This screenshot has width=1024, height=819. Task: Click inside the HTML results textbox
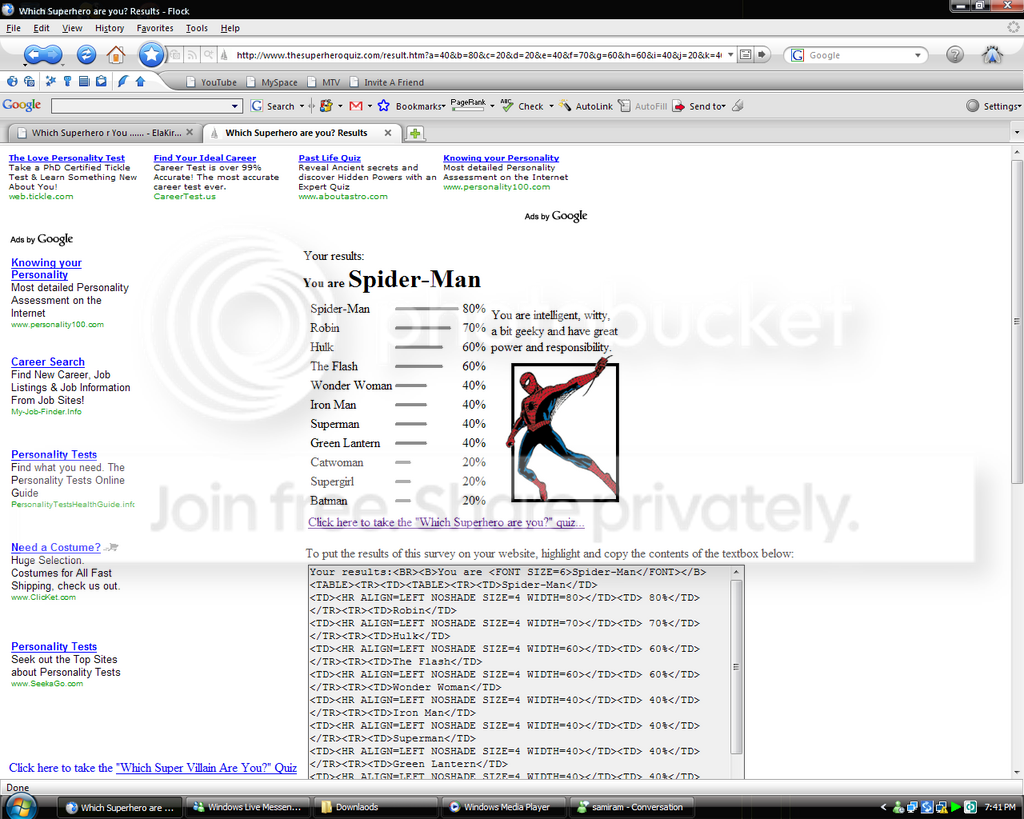coord(519,672)
